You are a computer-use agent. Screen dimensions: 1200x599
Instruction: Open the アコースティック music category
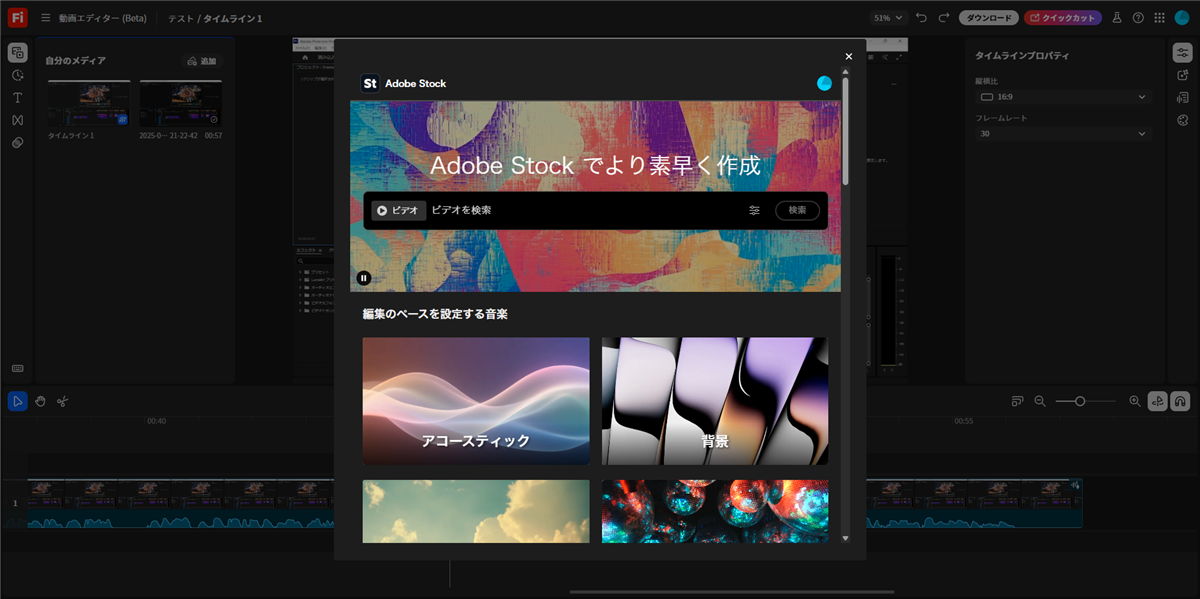click(476, 401)
